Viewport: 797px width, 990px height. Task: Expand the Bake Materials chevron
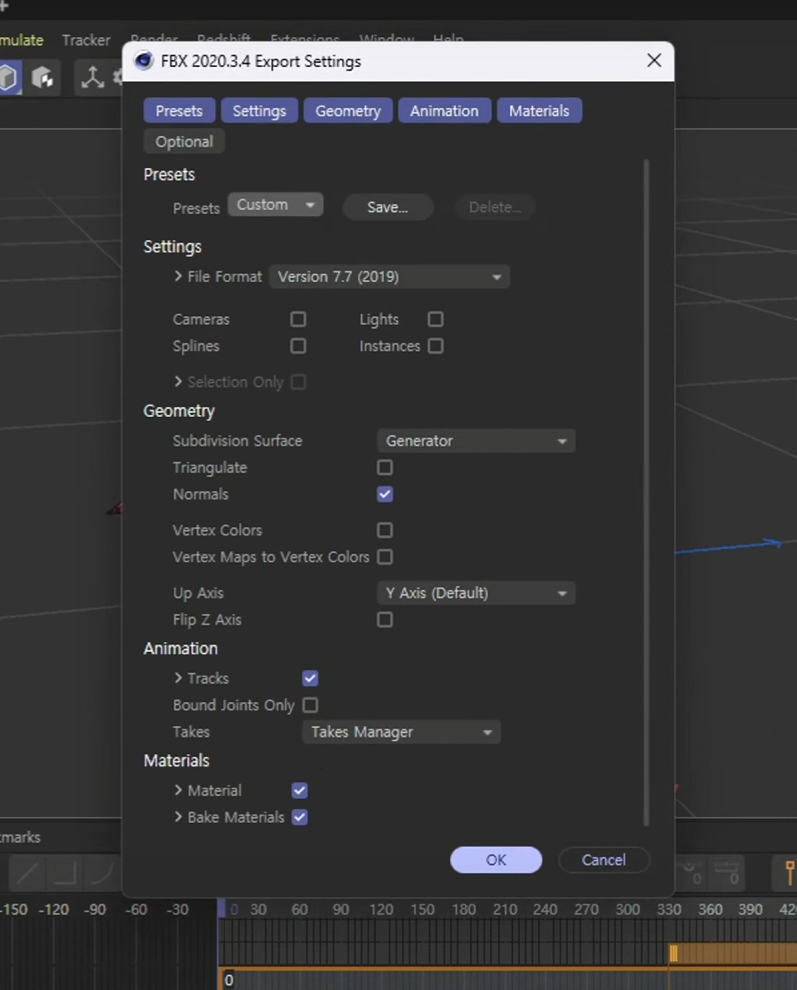point(178,817)
